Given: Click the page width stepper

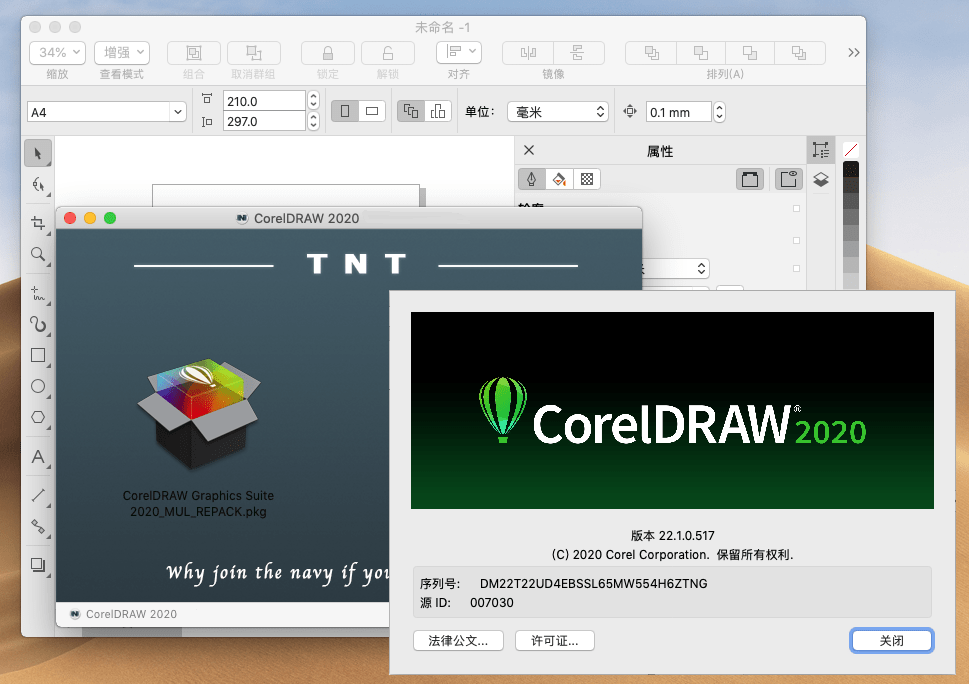Looking at the screenshot, I should click(313, 100).
